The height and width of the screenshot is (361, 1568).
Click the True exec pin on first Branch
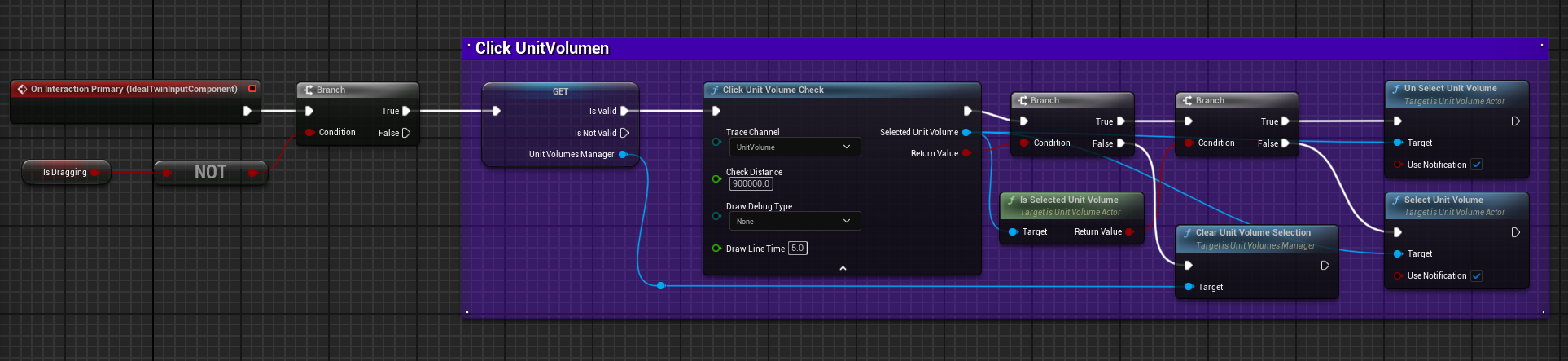pos(405,111)
